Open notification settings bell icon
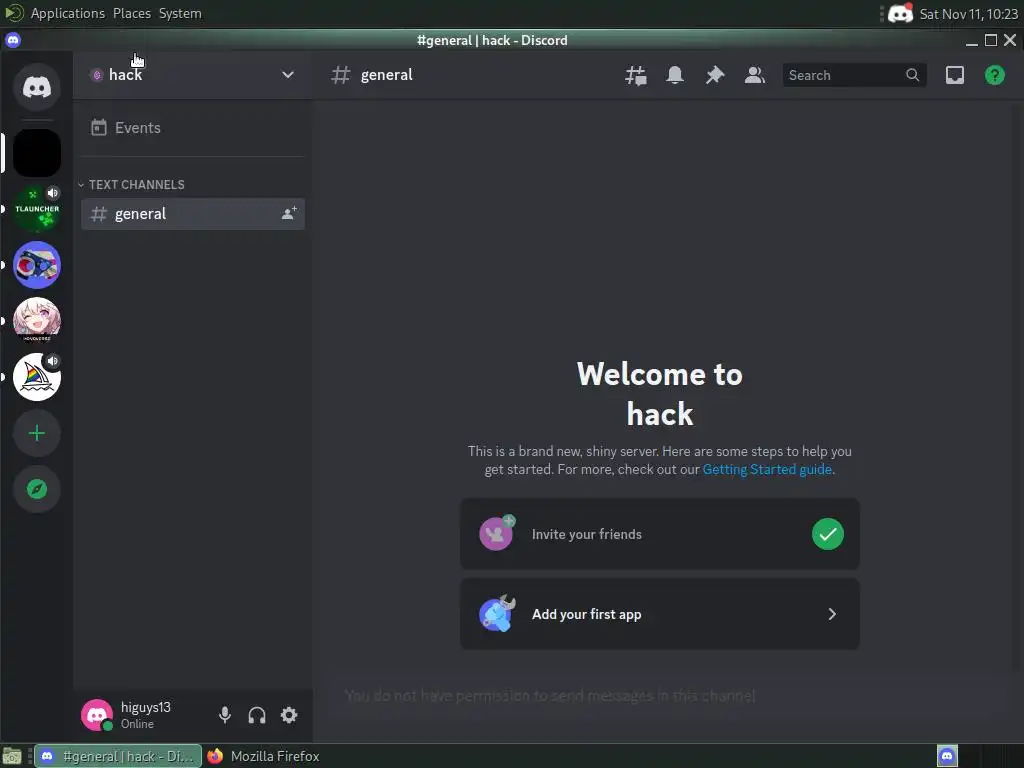The width and height of the screenshot is (1024, 768). click(675, 75)
